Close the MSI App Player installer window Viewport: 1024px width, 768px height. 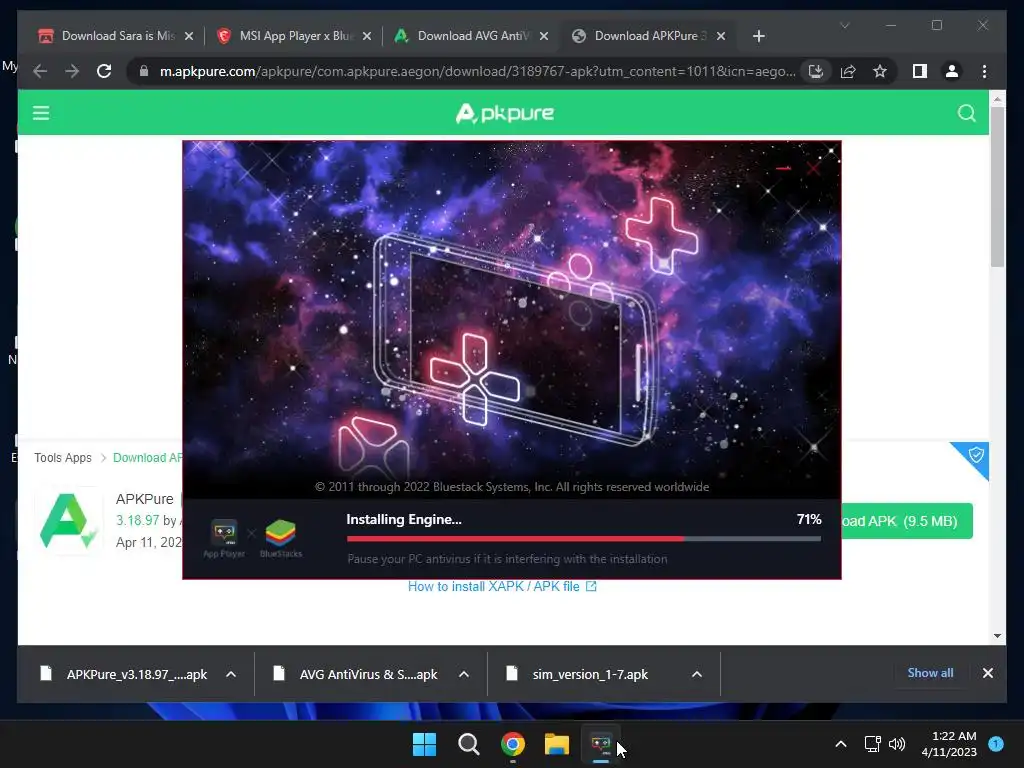click(813, 168)
